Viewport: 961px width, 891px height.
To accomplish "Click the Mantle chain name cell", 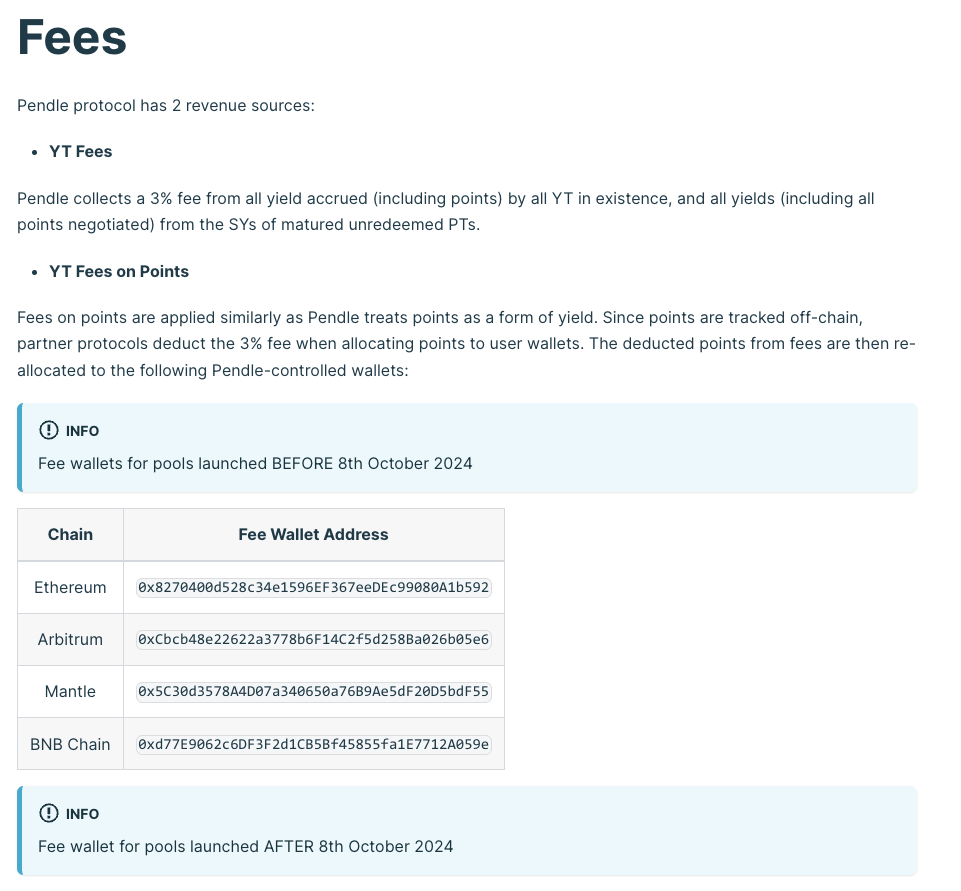I will (x=70, y=691).
